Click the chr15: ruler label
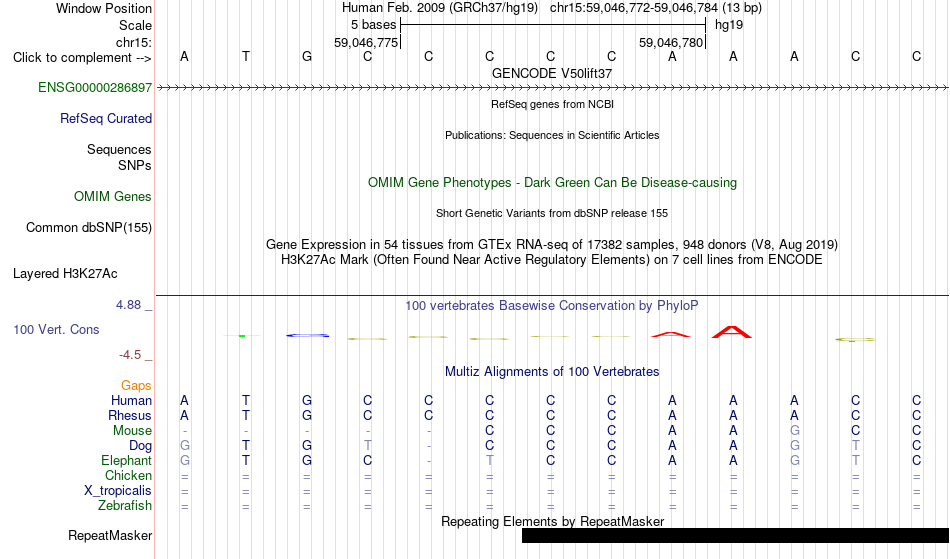The width and height of the screenshot is (950, 559). (x=134, y=43)
